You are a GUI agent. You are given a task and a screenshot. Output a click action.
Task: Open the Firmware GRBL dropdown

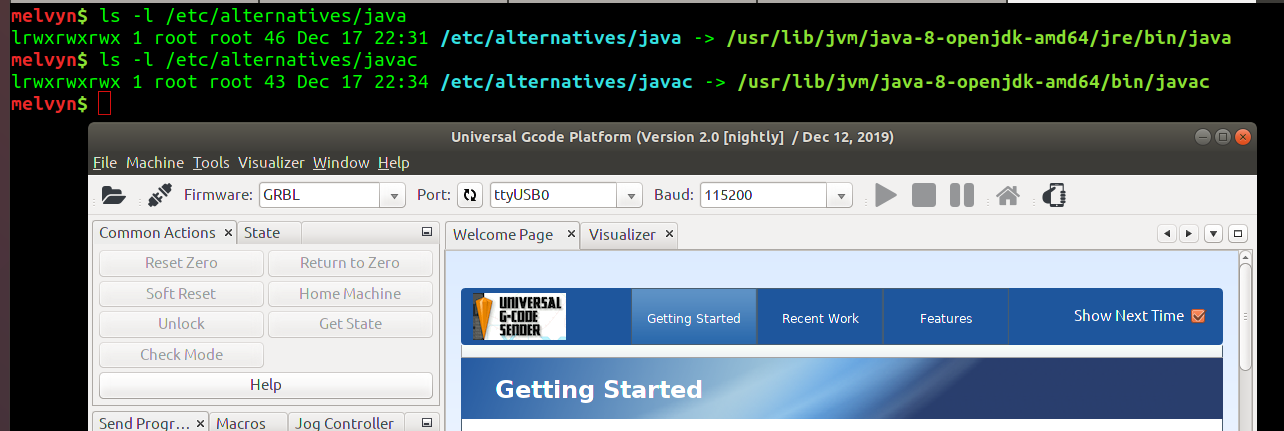tap(394, 195)
